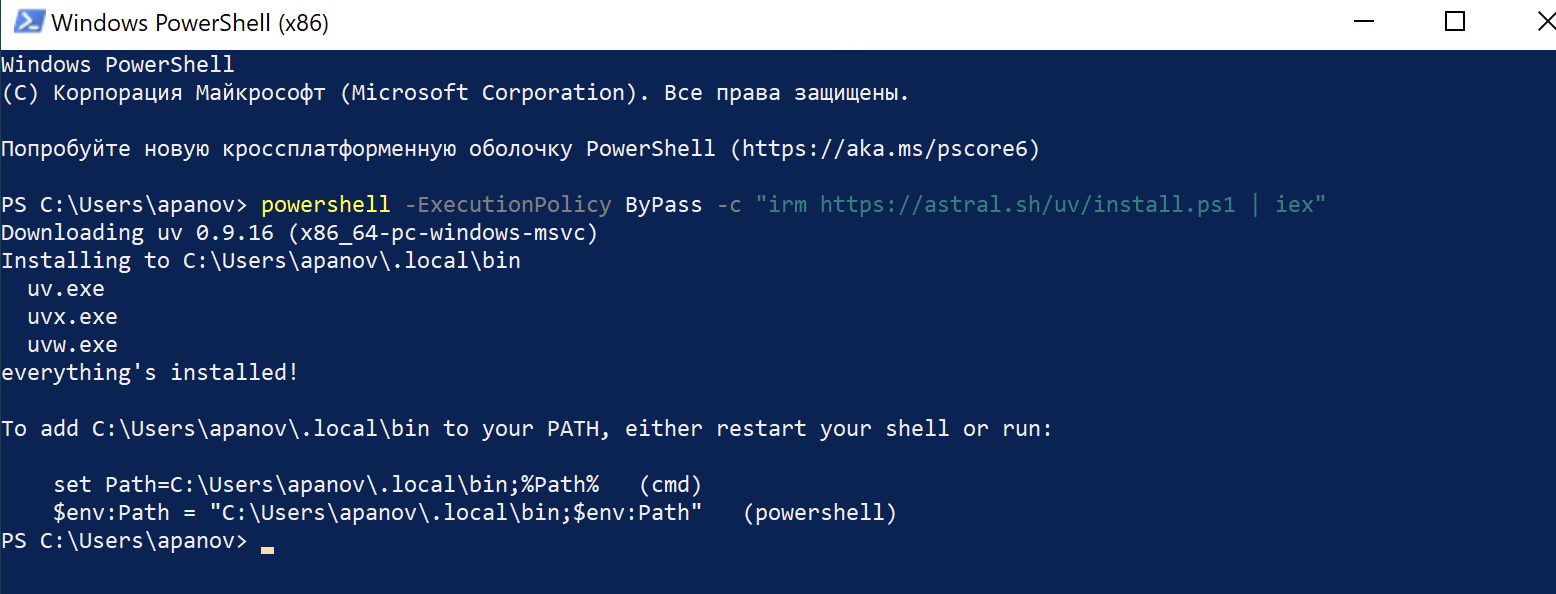Click the "ByPass" argument

pyautogui.click(x=663, y=205)
